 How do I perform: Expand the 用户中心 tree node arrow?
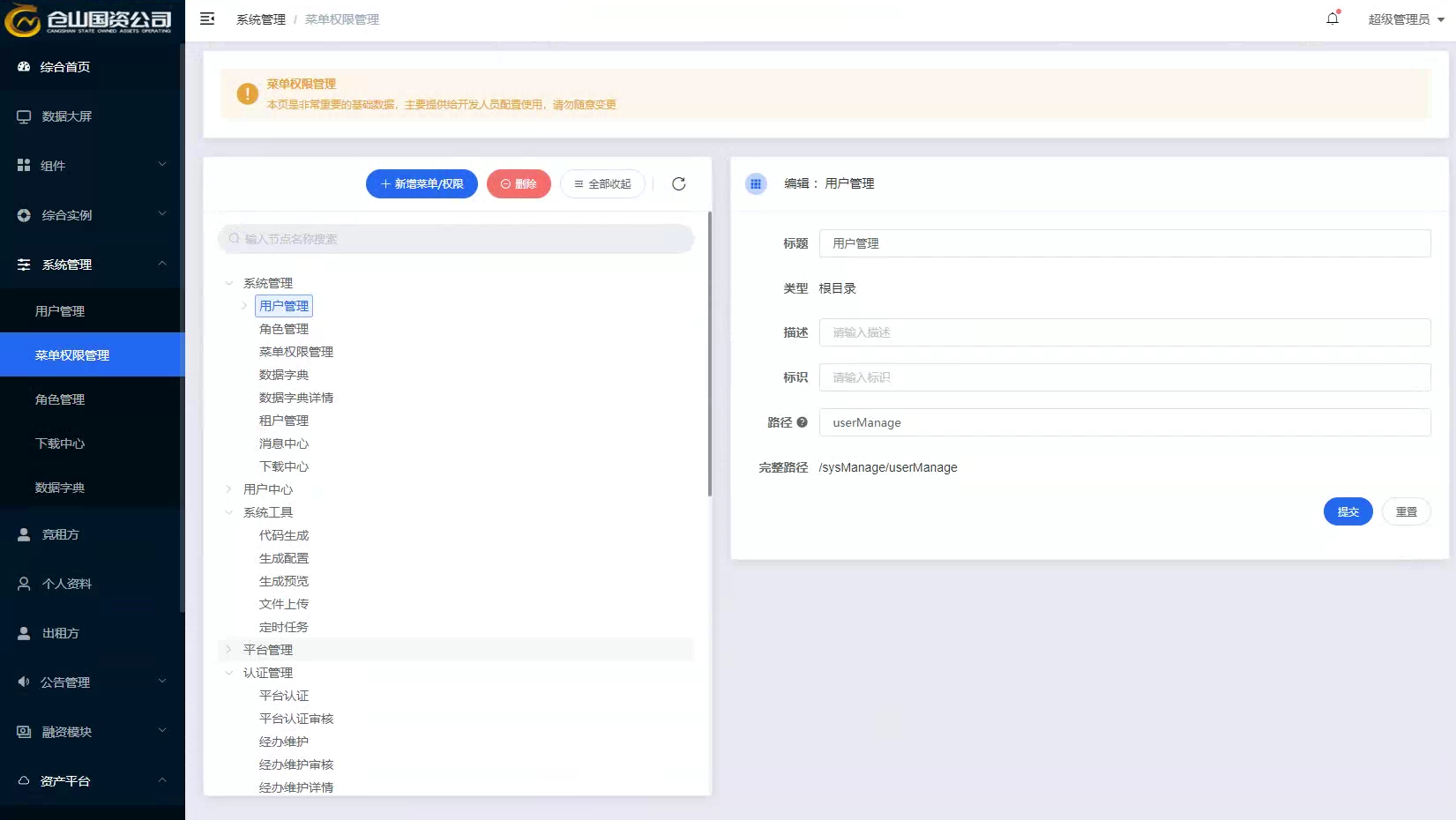228,489
